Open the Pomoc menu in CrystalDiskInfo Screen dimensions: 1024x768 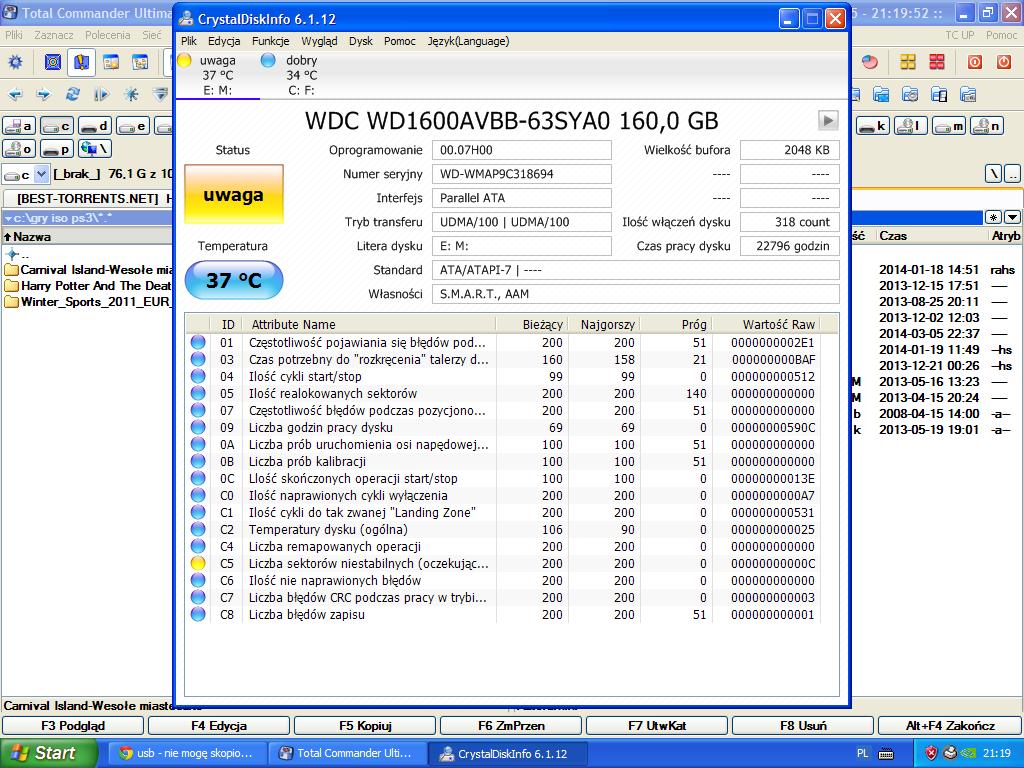pos(400,41)
